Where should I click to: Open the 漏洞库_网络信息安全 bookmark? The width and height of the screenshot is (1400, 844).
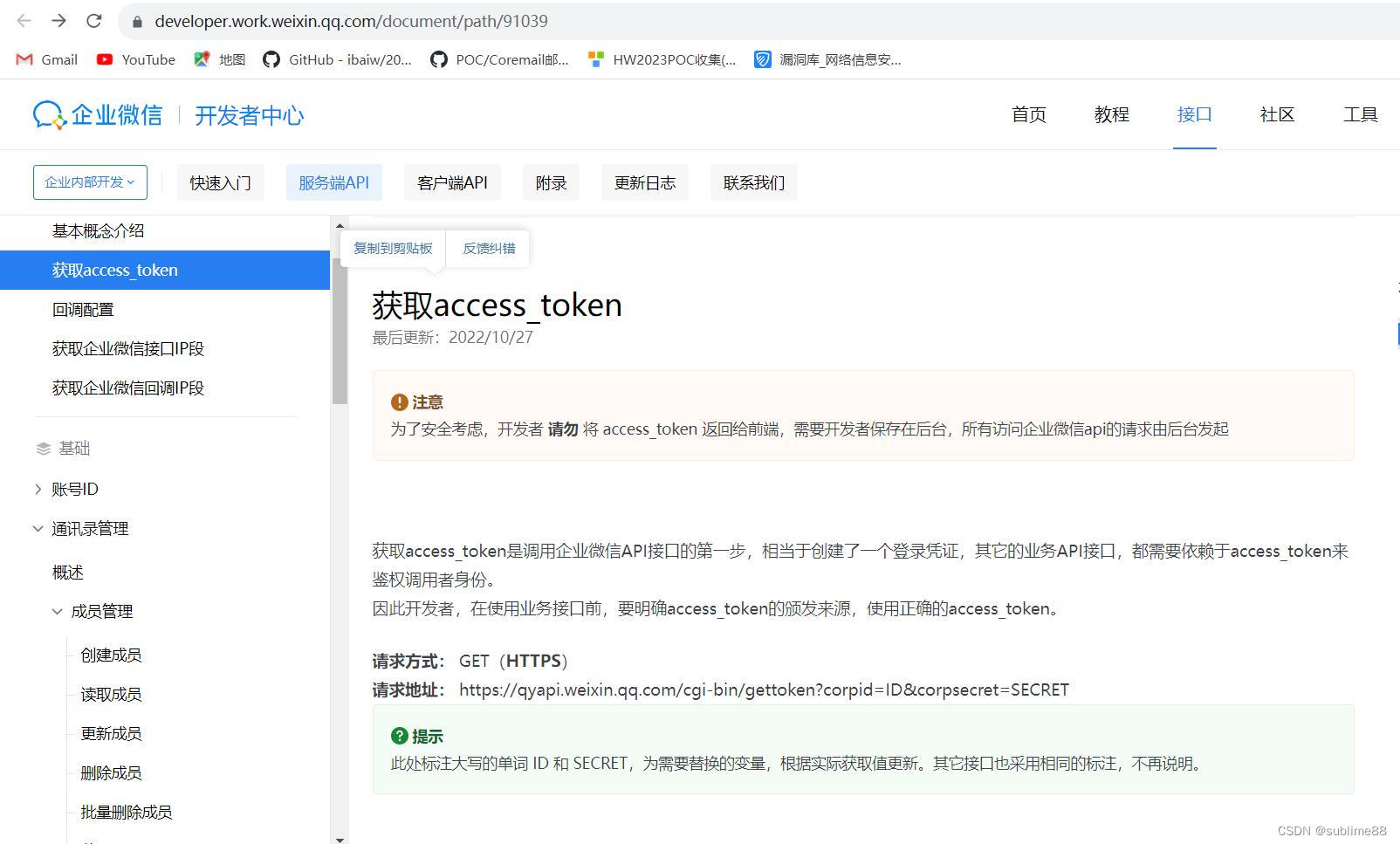[x=827, y=59]
